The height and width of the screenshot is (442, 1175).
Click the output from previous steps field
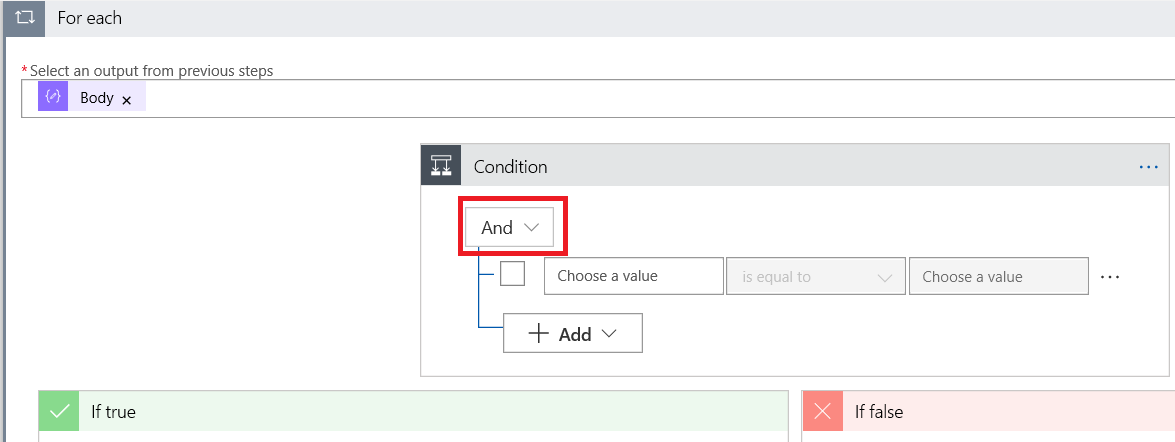[600, 98]
